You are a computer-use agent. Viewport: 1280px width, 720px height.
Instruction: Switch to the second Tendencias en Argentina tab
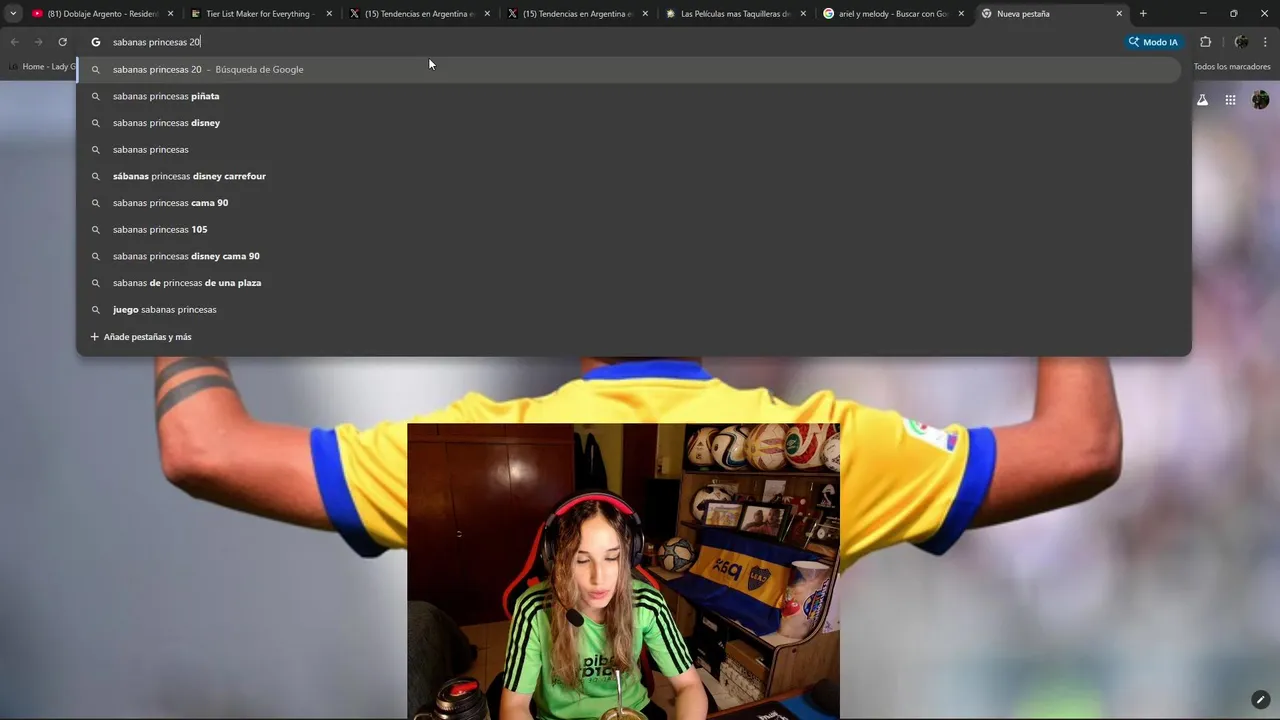(578, 14)
